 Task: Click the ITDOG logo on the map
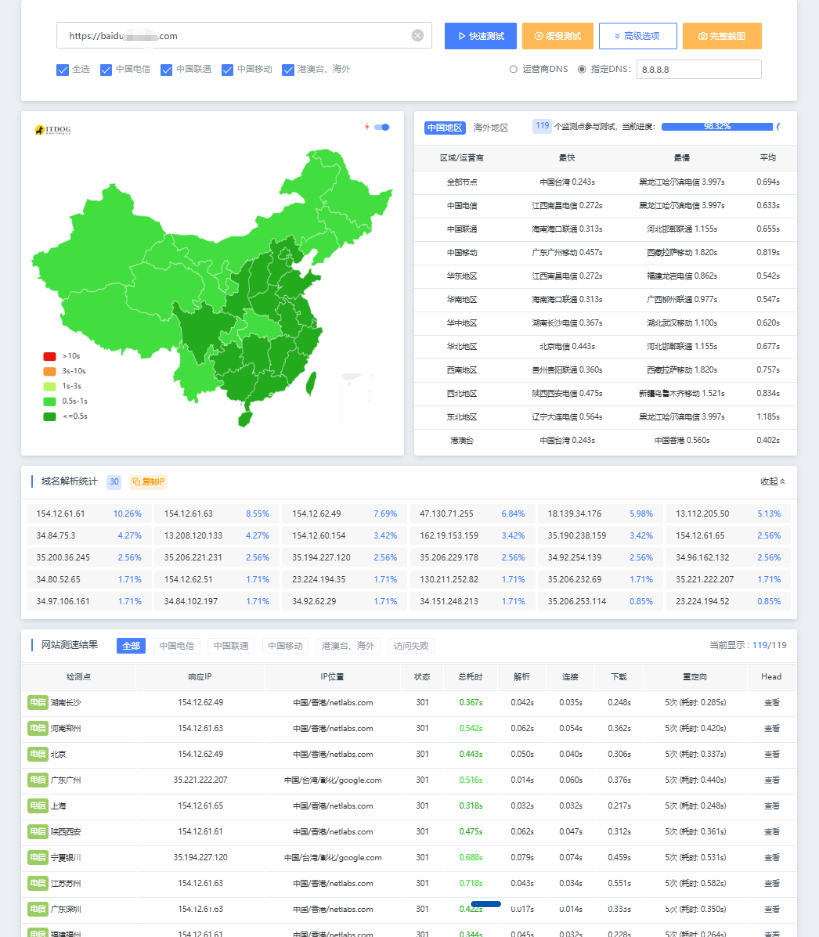(x=53, y=130)
